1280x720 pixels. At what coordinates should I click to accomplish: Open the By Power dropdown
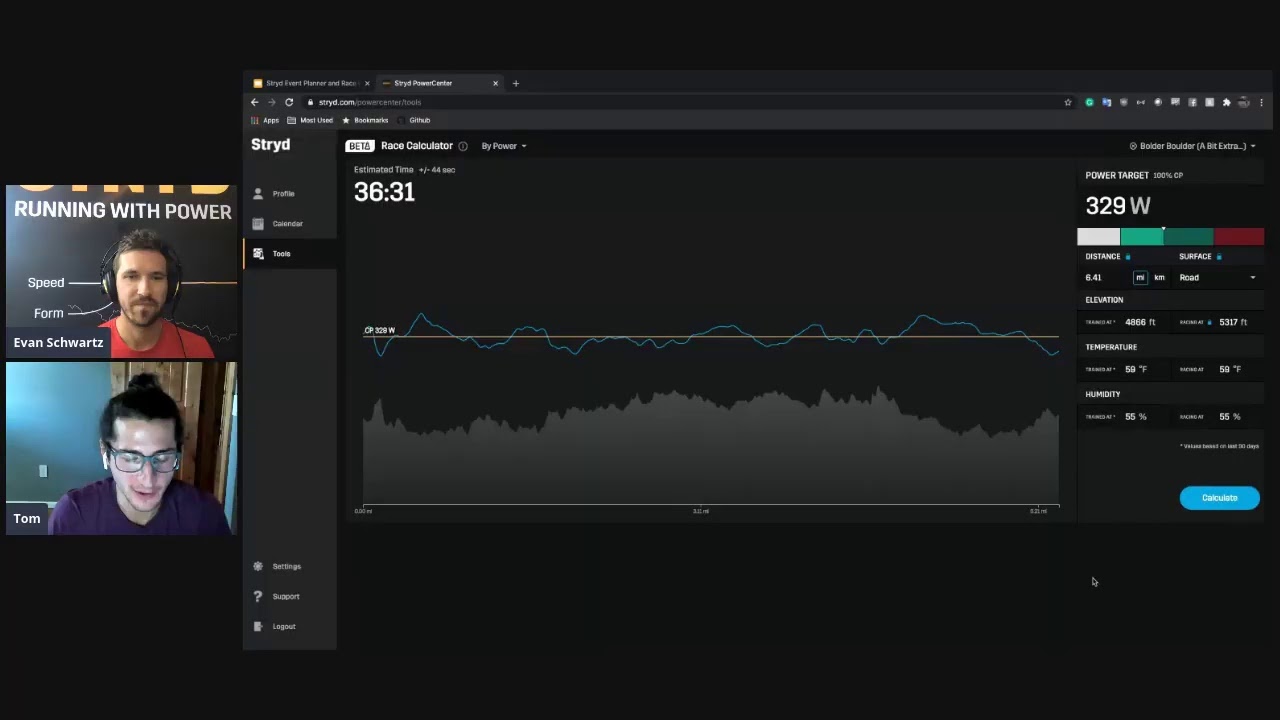click(503, 146)
